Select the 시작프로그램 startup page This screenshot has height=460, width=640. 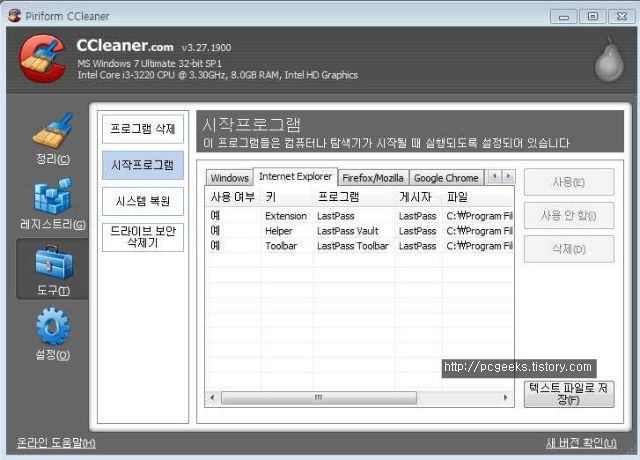pos(143,165)
